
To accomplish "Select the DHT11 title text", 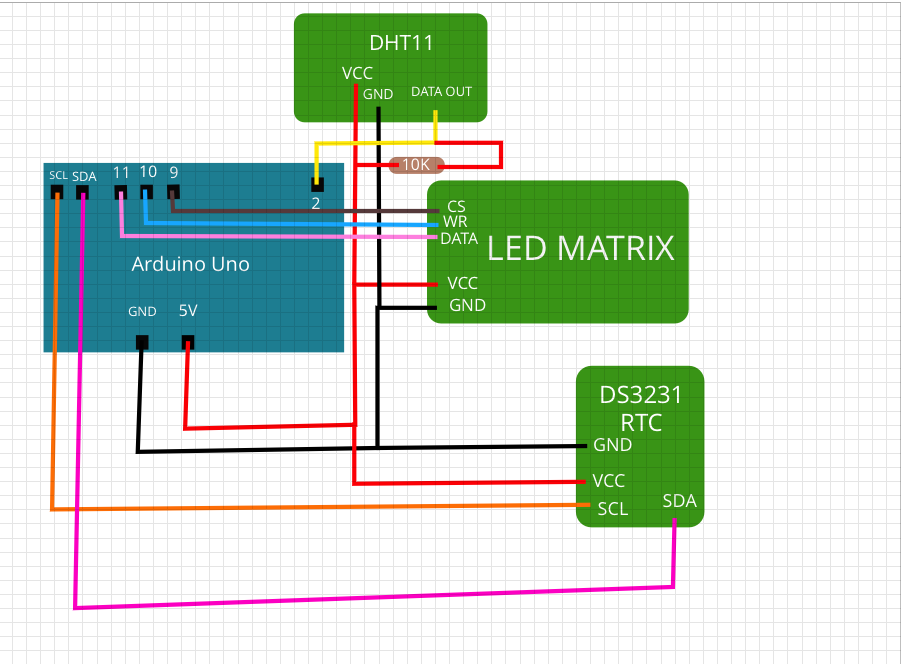I will coord(401,43).
